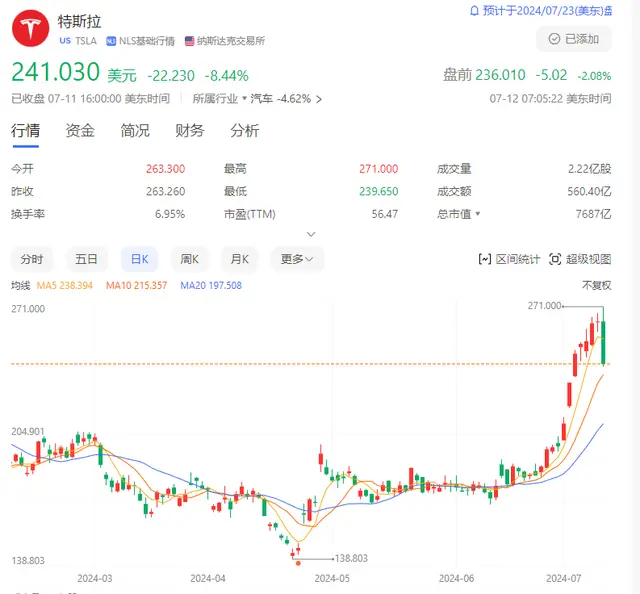This screenshot has width=640, height=594.
Task: Click the 最高 value 271.000 in stats
Action: click(x=378, y=169)
